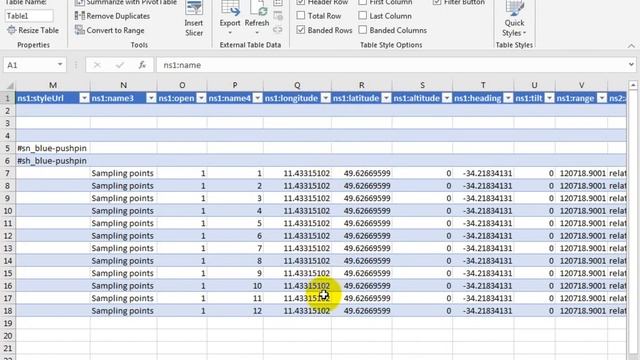
Task: Toggle the Filter Button checkbox
Action: (x=437, y=2)
